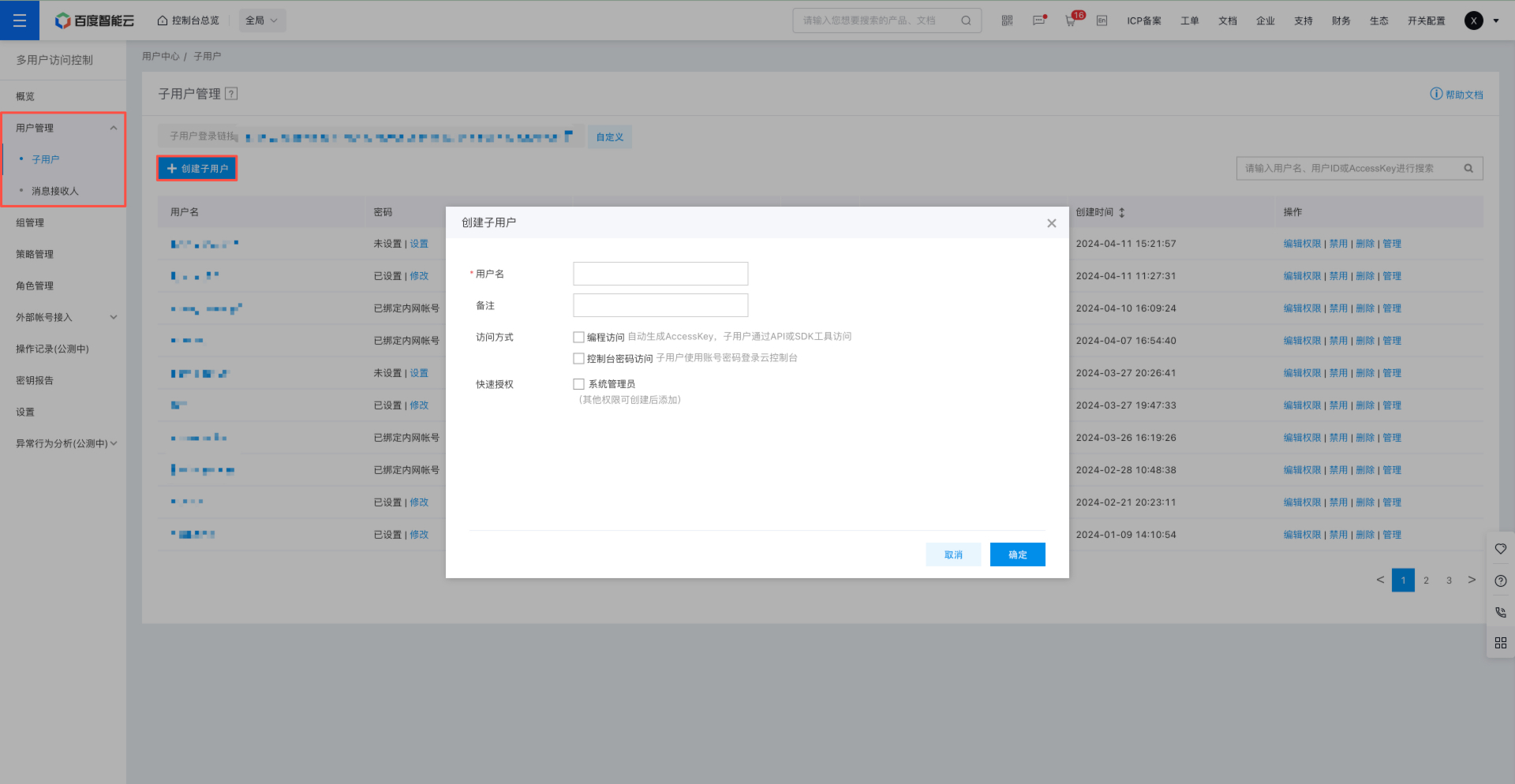The image size is (1515, 784).
Task: Open 开关配置 menu item
Action: click(1427, 21)
